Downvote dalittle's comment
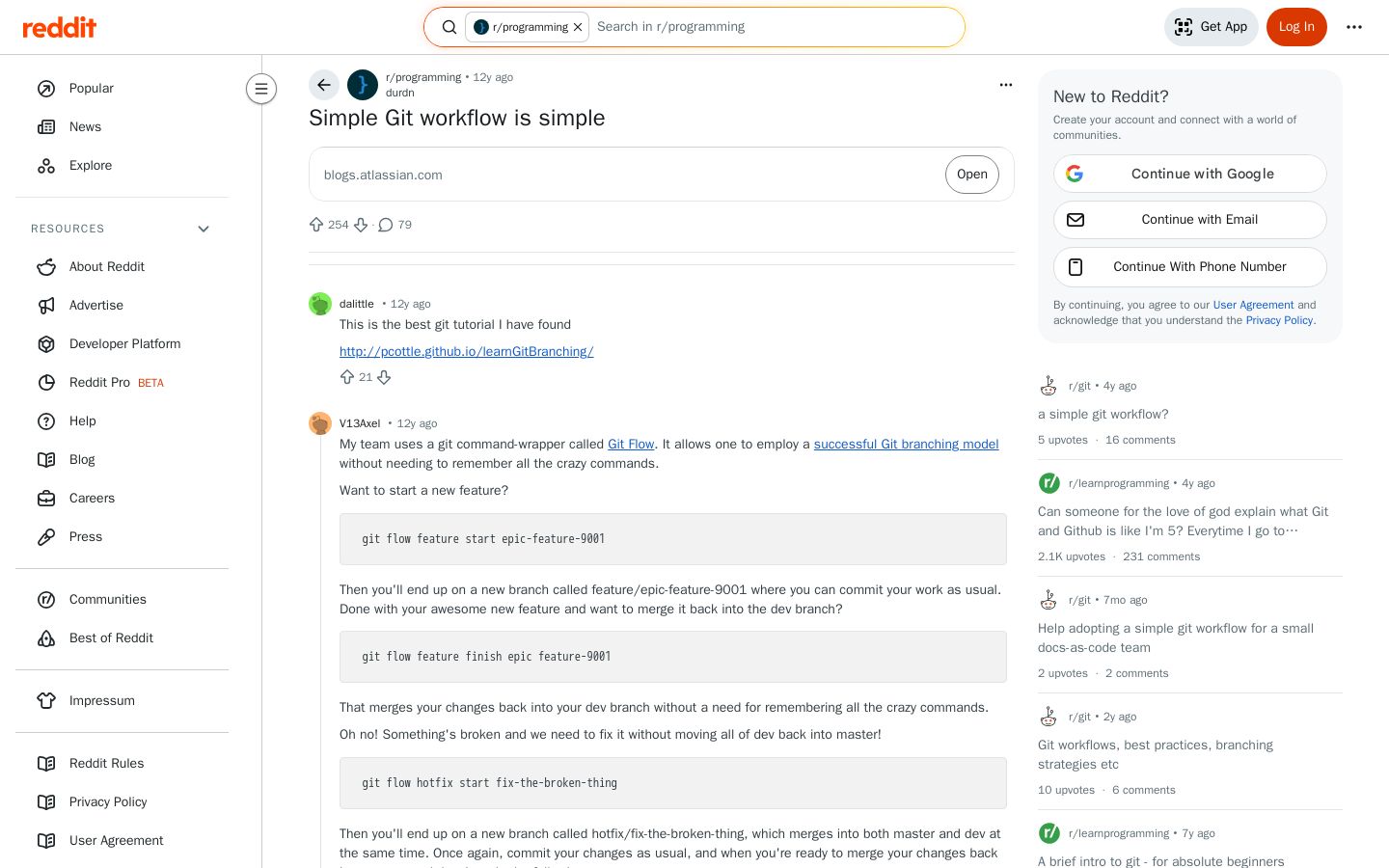The image size is (1389, 868). click(384, 377)
